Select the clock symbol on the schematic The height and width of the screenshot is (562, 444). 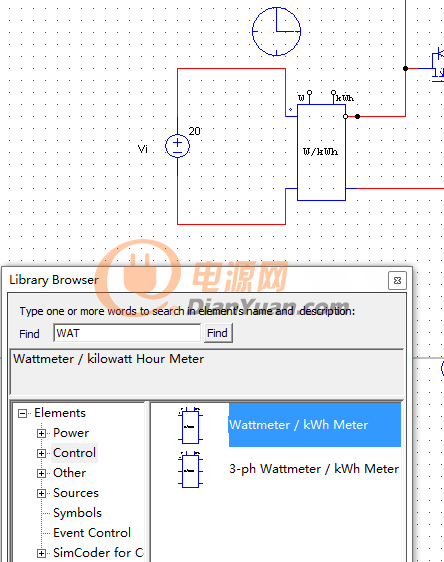[276, 32]
